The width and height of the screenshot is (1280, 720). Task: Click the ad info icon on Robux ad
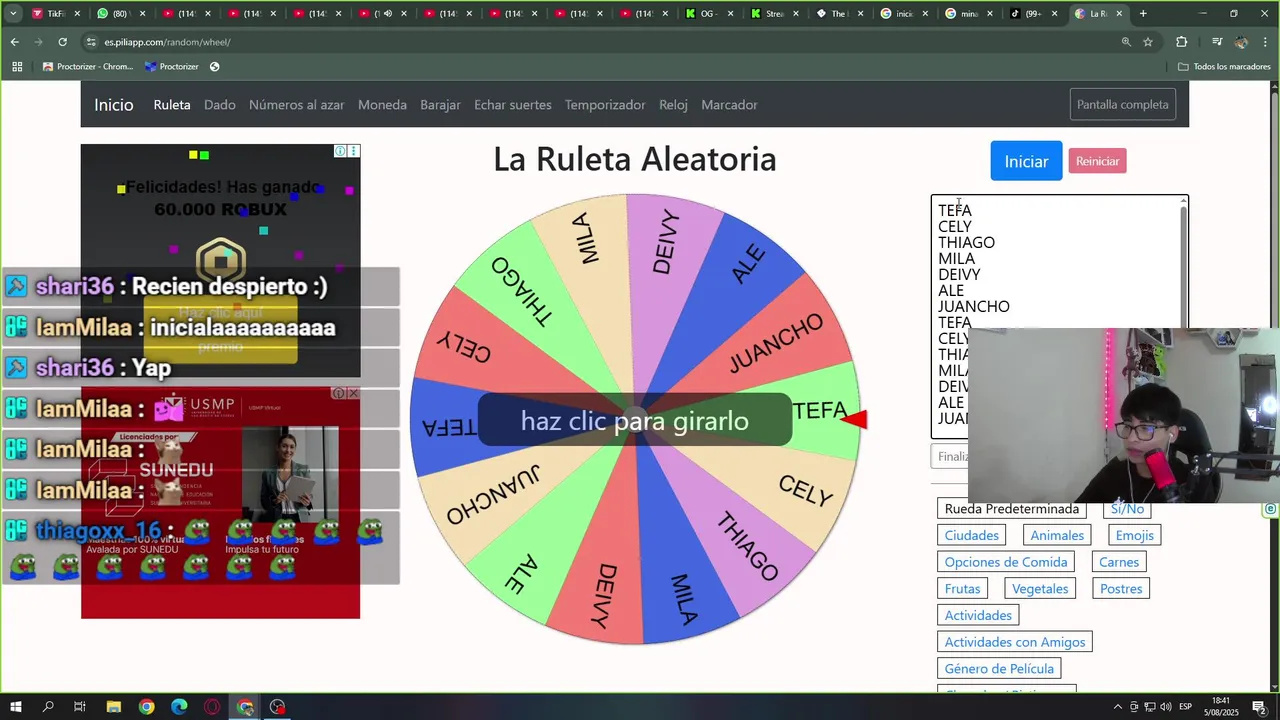[340, 151]
